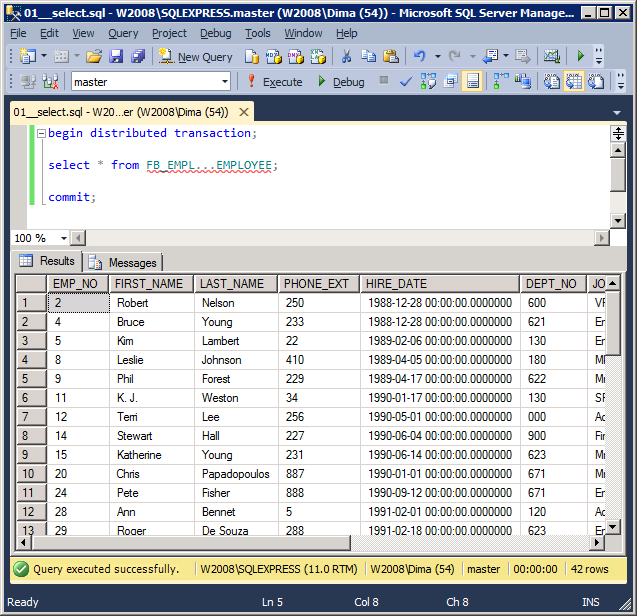Open Query Options from the toolbar icon
This screenshot has height=616, width=637.
pos(450,81)
